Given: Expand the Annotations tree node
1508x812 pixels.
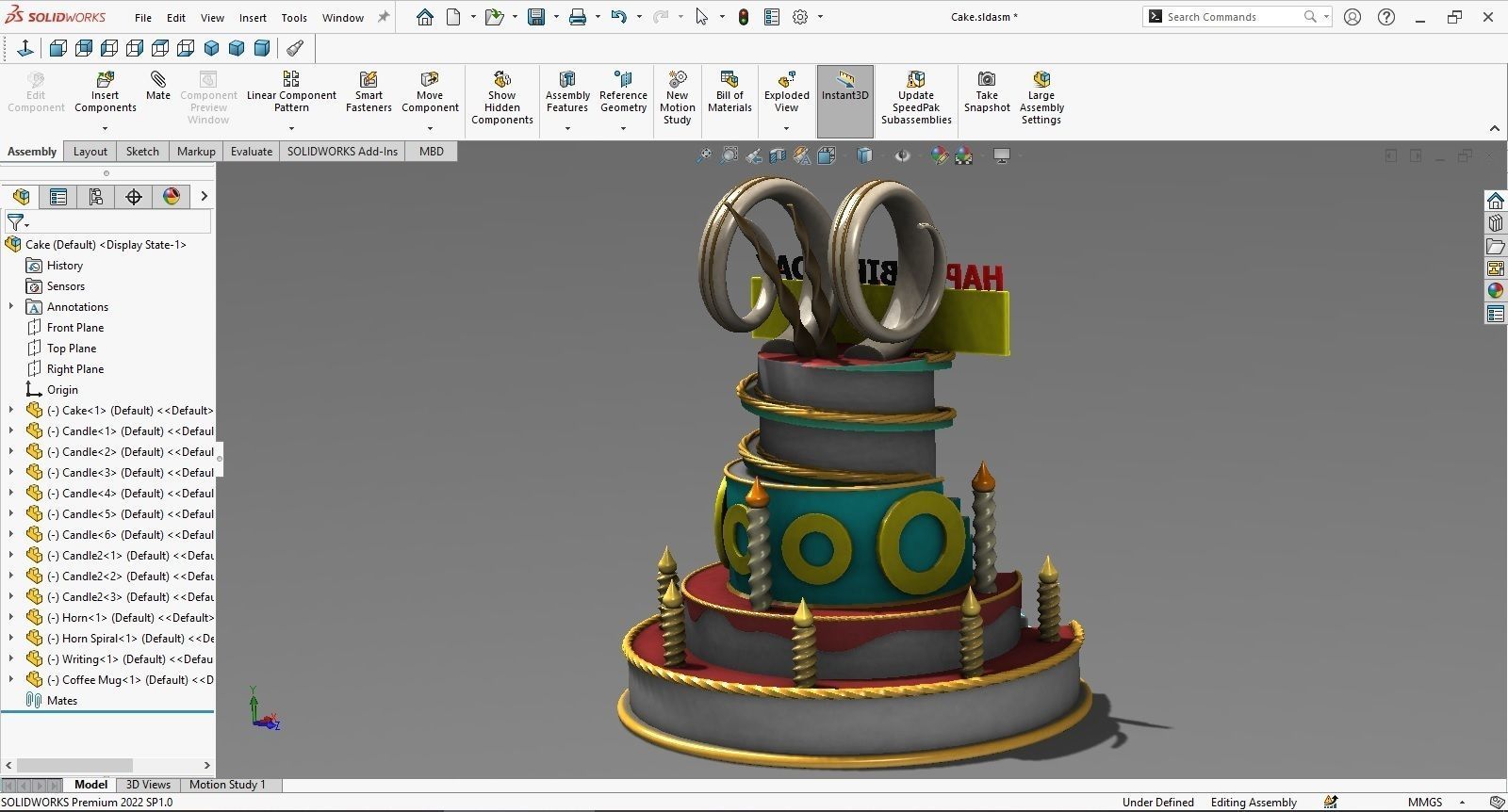Looking at the screenshot, I should 11,307.
